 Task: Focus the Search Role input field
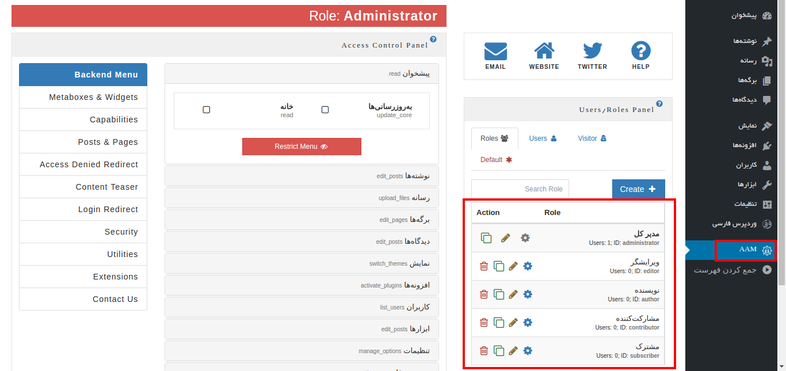pos(520,189)
